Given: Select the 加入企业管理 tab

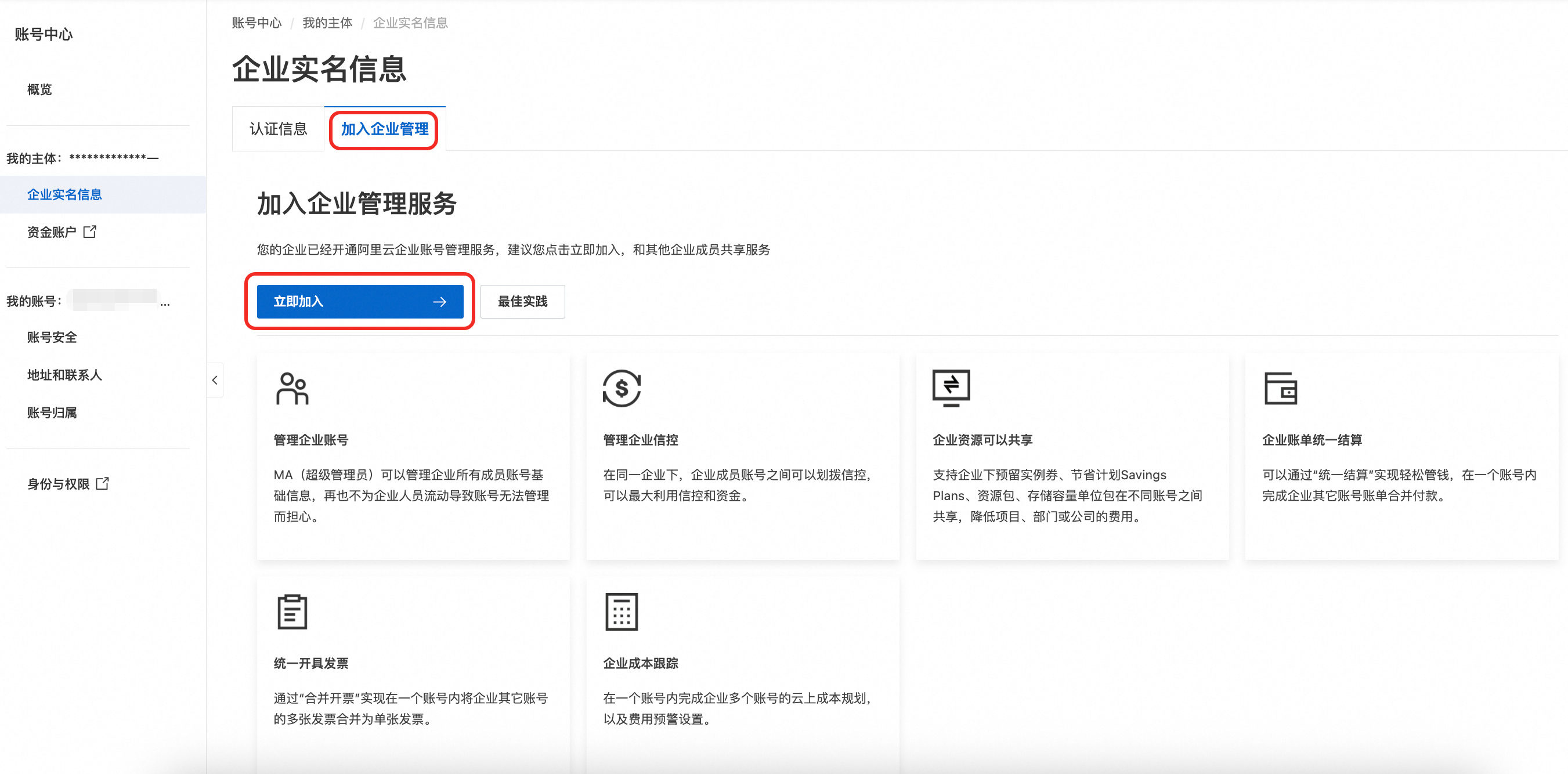Looking at the screenshot, I should click(x=384, y=129).
